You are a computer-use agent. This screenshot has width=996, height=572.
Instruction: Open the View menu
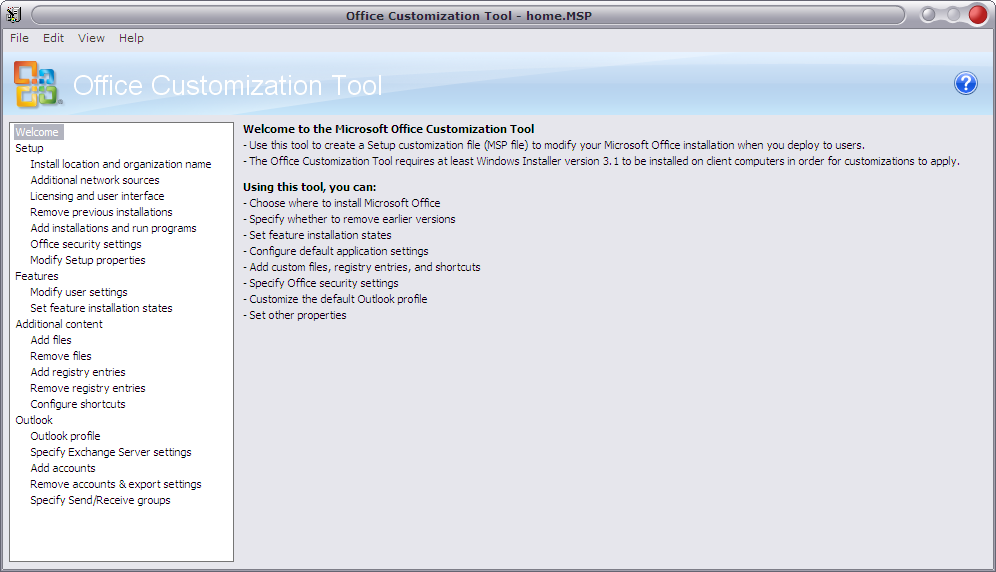pyautogui.click(x=91, y=38)
